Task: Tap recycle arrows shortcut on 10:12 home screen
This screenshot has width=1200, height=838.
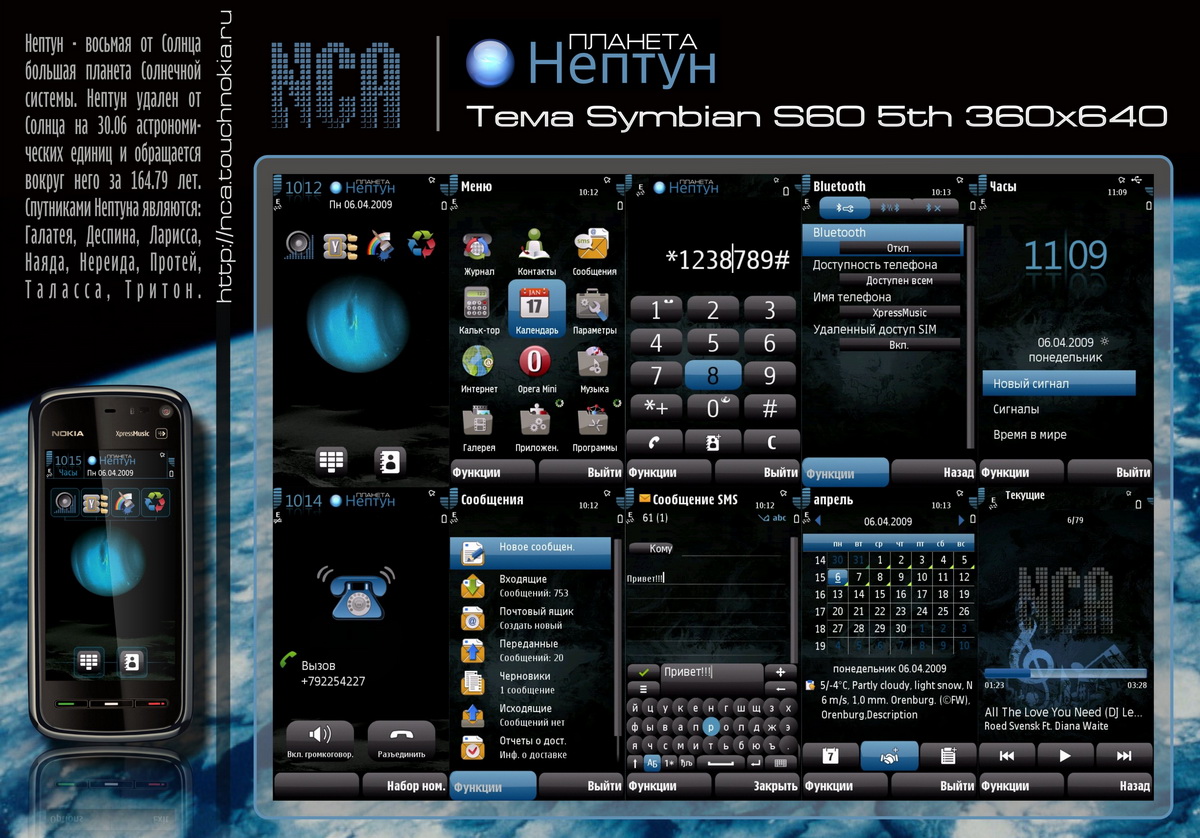Action: click(421, 245)
